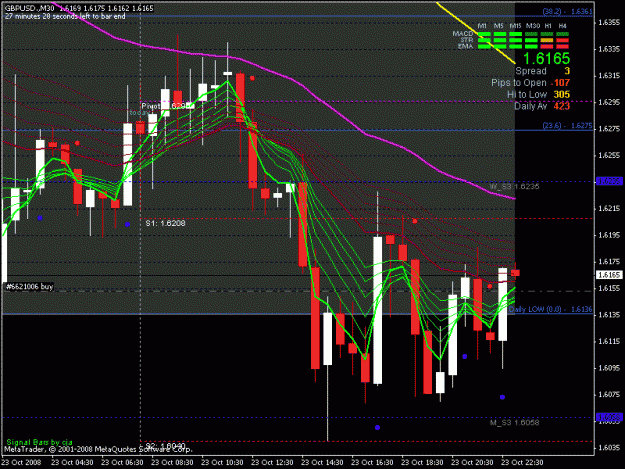Select the S1: 1.6208 support label
The width and height of the screenshot is (625, 469).
pyautogui.click(x=165, y=223)
